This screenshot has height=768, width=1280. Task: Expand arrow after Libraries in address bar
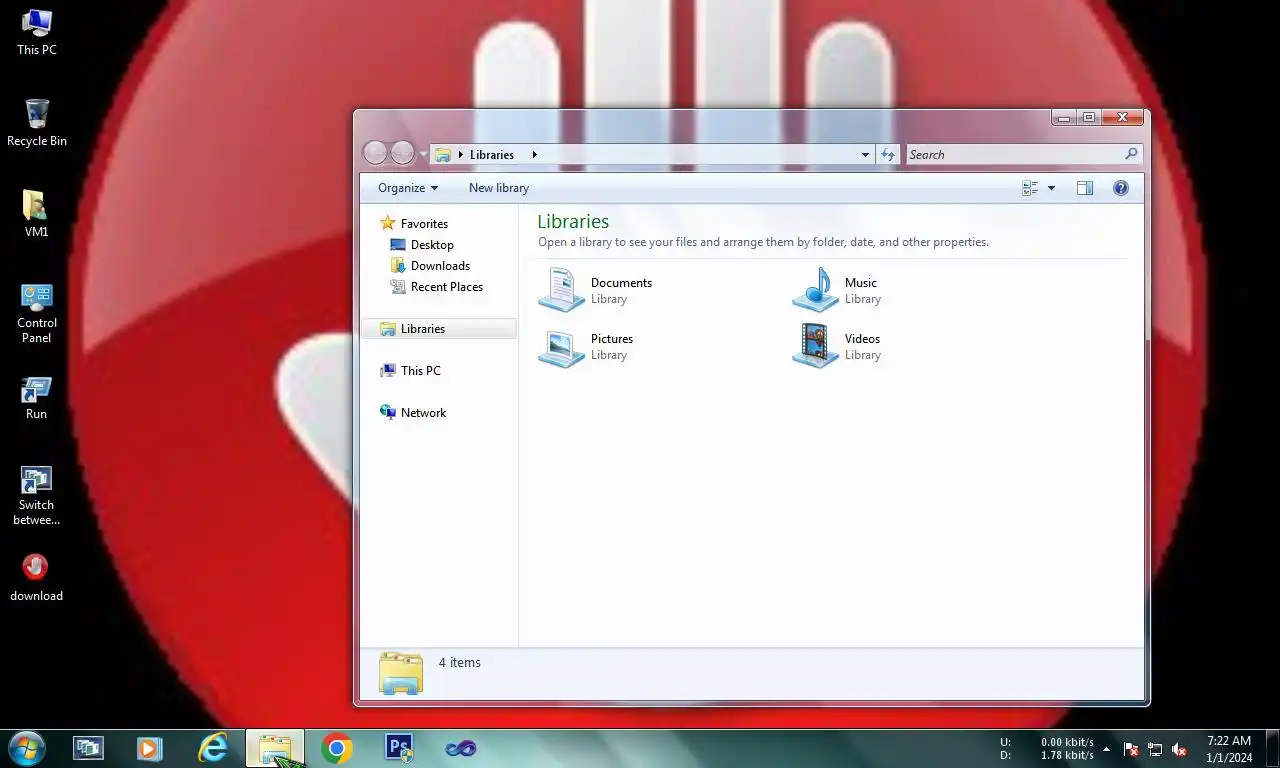pyautogui.click(x=535, y=155)
